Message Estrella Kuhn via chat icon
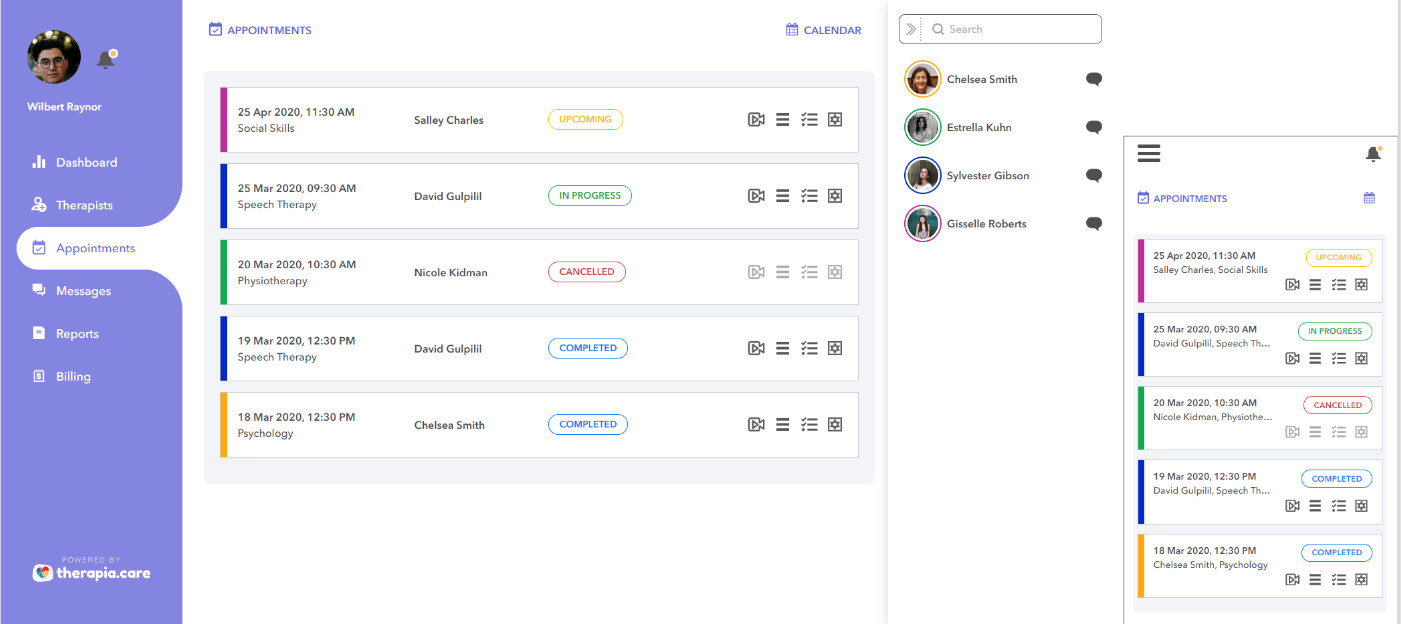 [x=1093, y=128]
